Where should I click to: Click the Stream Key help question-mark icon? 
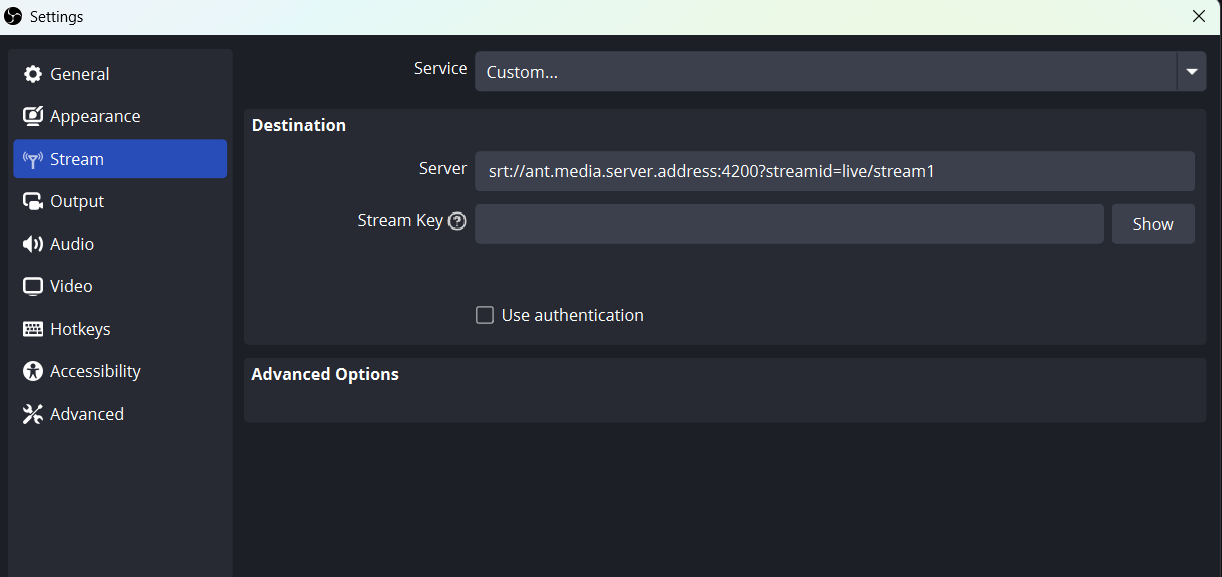[x=457, y=221]
